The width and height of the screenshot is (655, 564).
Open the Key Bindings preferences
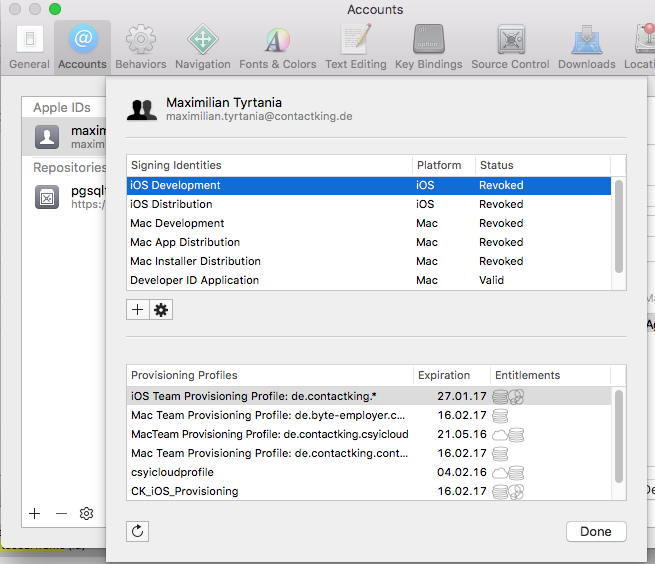pos(429,48)
